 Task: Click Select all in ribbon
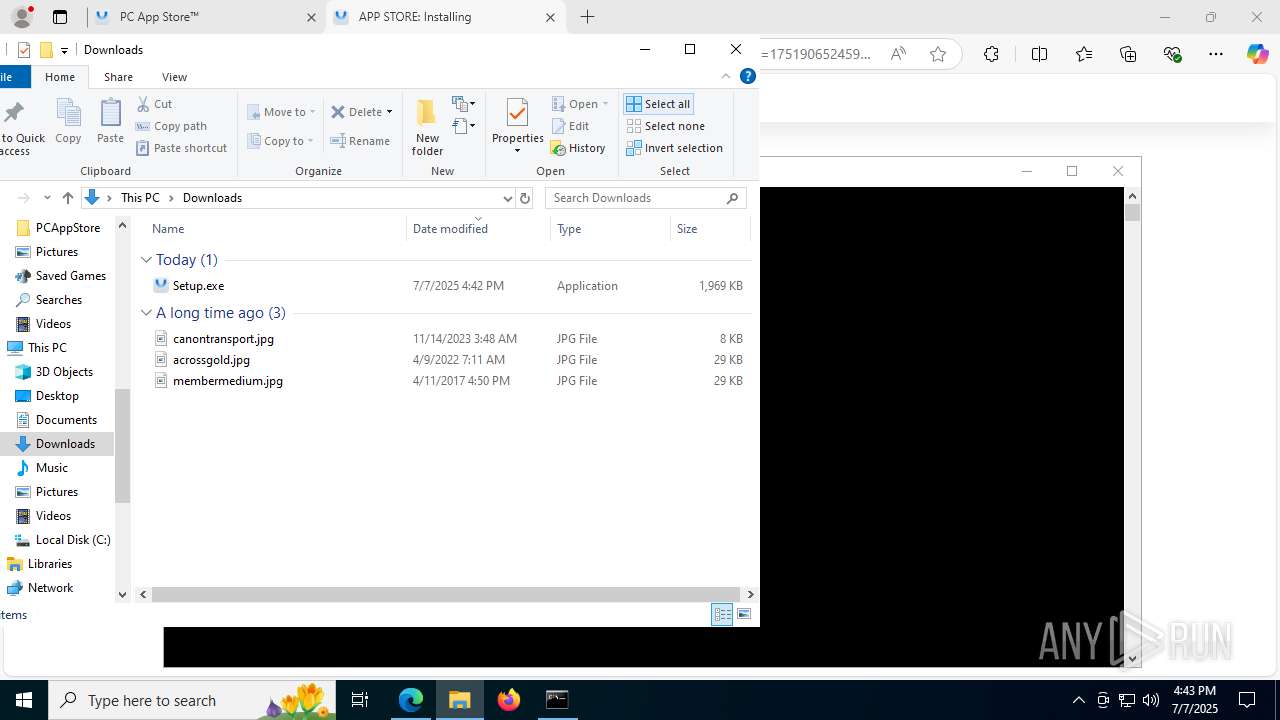[658, 104]
